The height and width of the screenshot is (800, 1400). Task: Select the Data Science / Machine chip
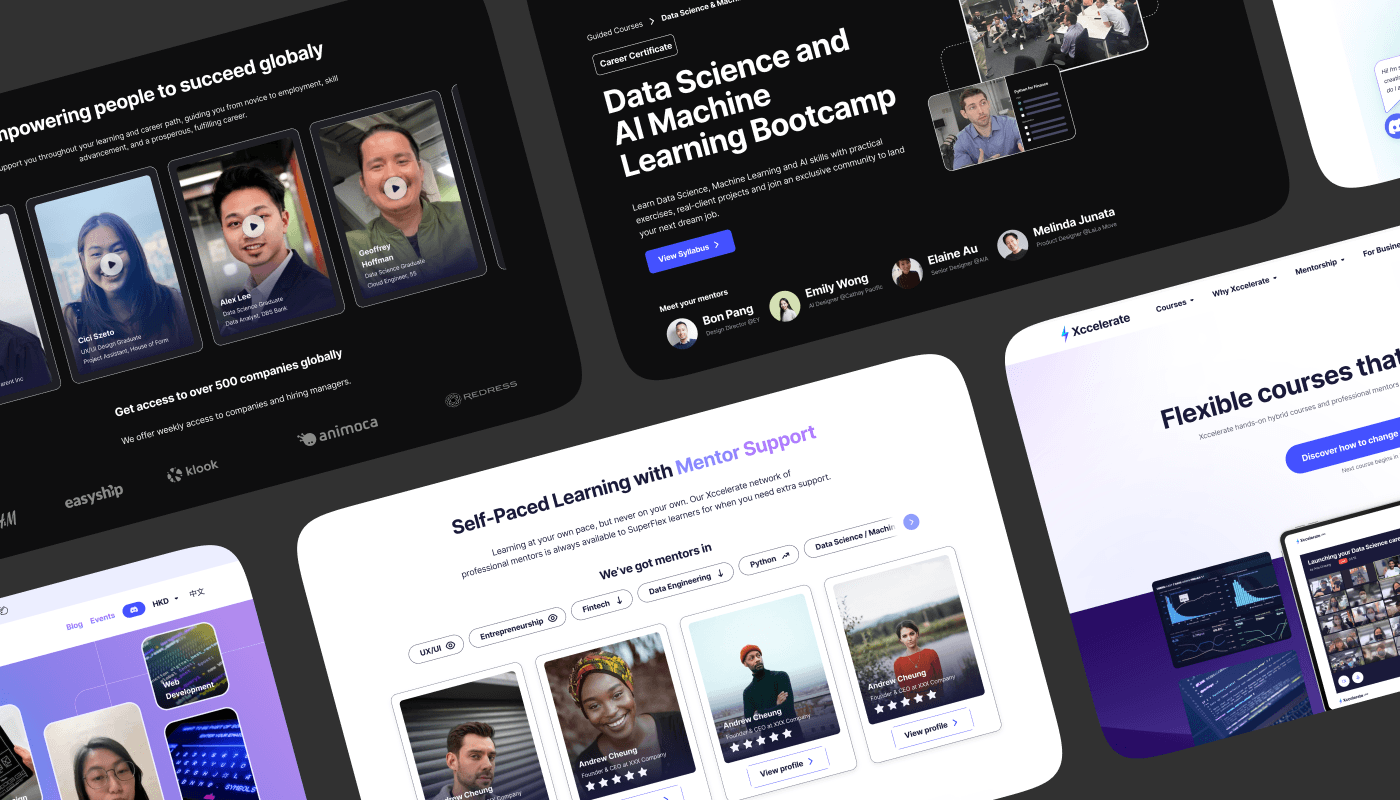(852, 538)
